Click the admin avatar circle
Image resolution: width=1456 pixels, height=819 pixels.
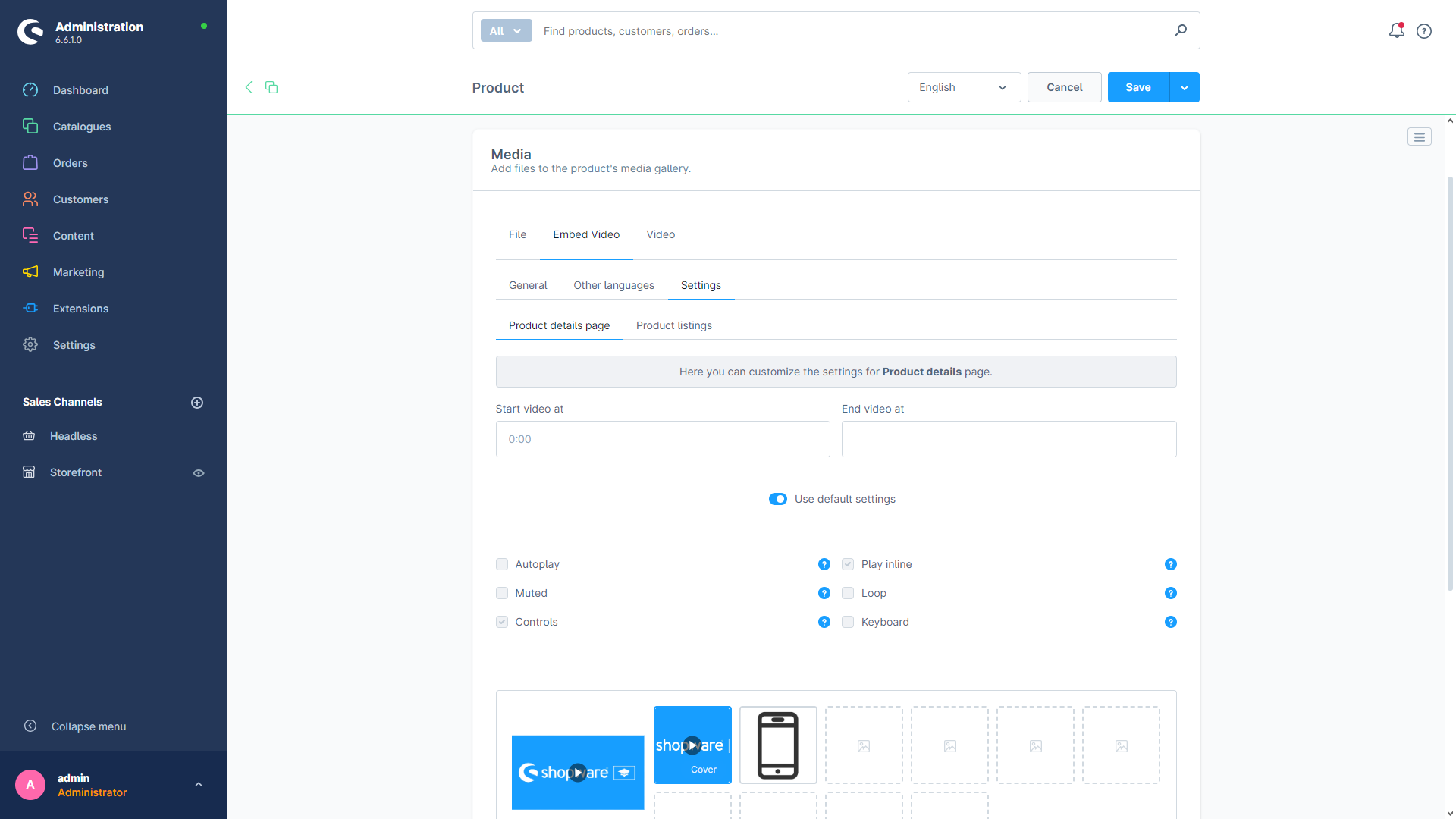pyautogui.click(x=30, y=785)
